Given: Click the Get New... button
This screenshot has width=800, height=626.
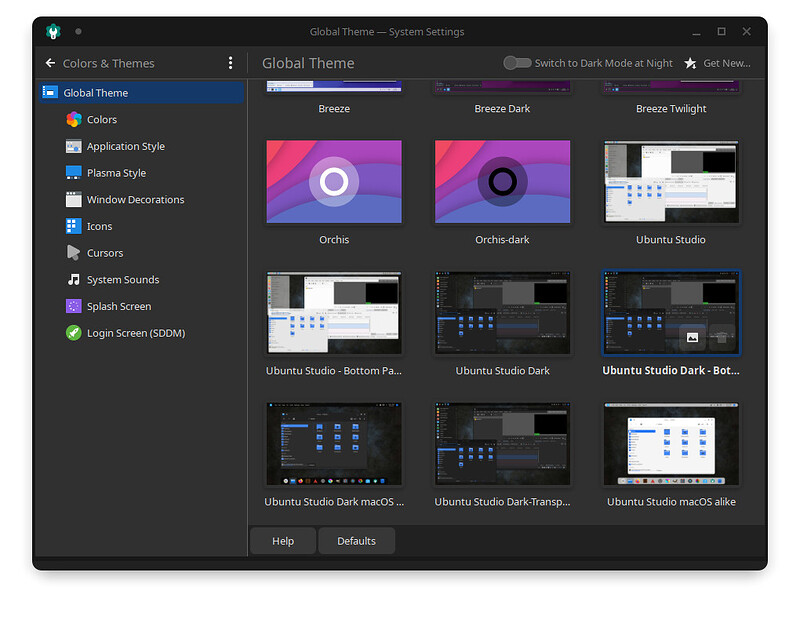Looking at the screenshot, I should (x=717, y=63).
